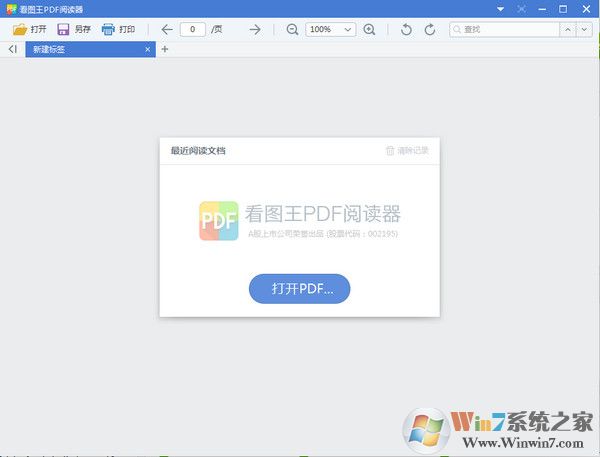Click the zoom in magnifier icon

[370, 30]
